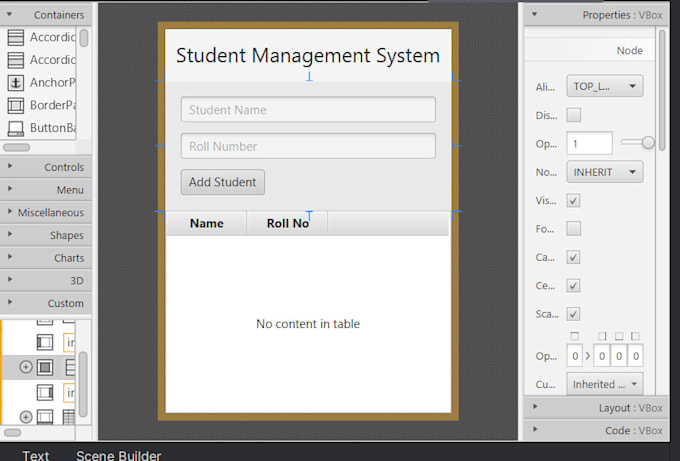This screenshot has width=680, height=461.
Task: Expand the Layout : VBox panel
Action: tap(535, 407)
